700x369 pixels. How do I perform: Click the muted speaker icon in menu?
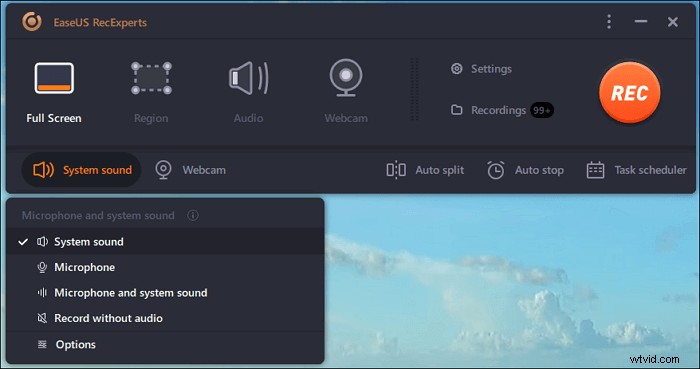click(42, 318)
